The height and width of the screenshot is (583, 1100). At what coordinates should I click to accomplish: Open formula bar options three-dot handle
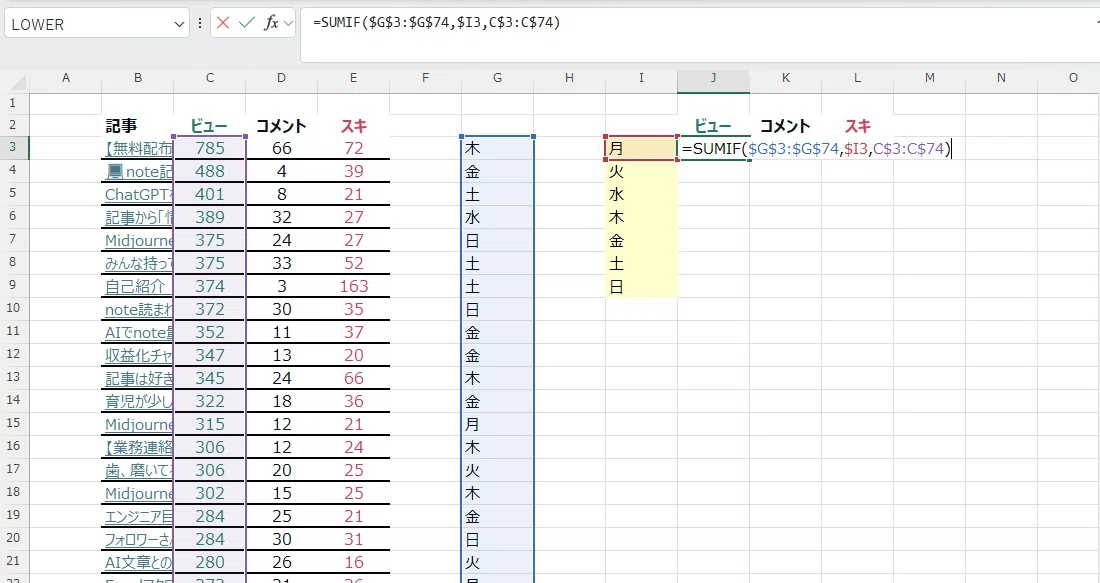(x=200, y=23)
